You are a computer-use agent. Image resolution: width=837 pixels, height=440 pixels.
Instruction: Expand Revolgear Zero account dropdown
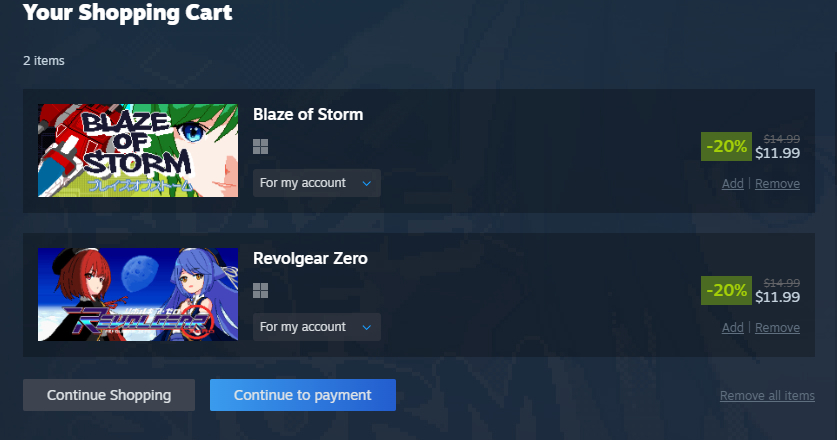(317, 327)
